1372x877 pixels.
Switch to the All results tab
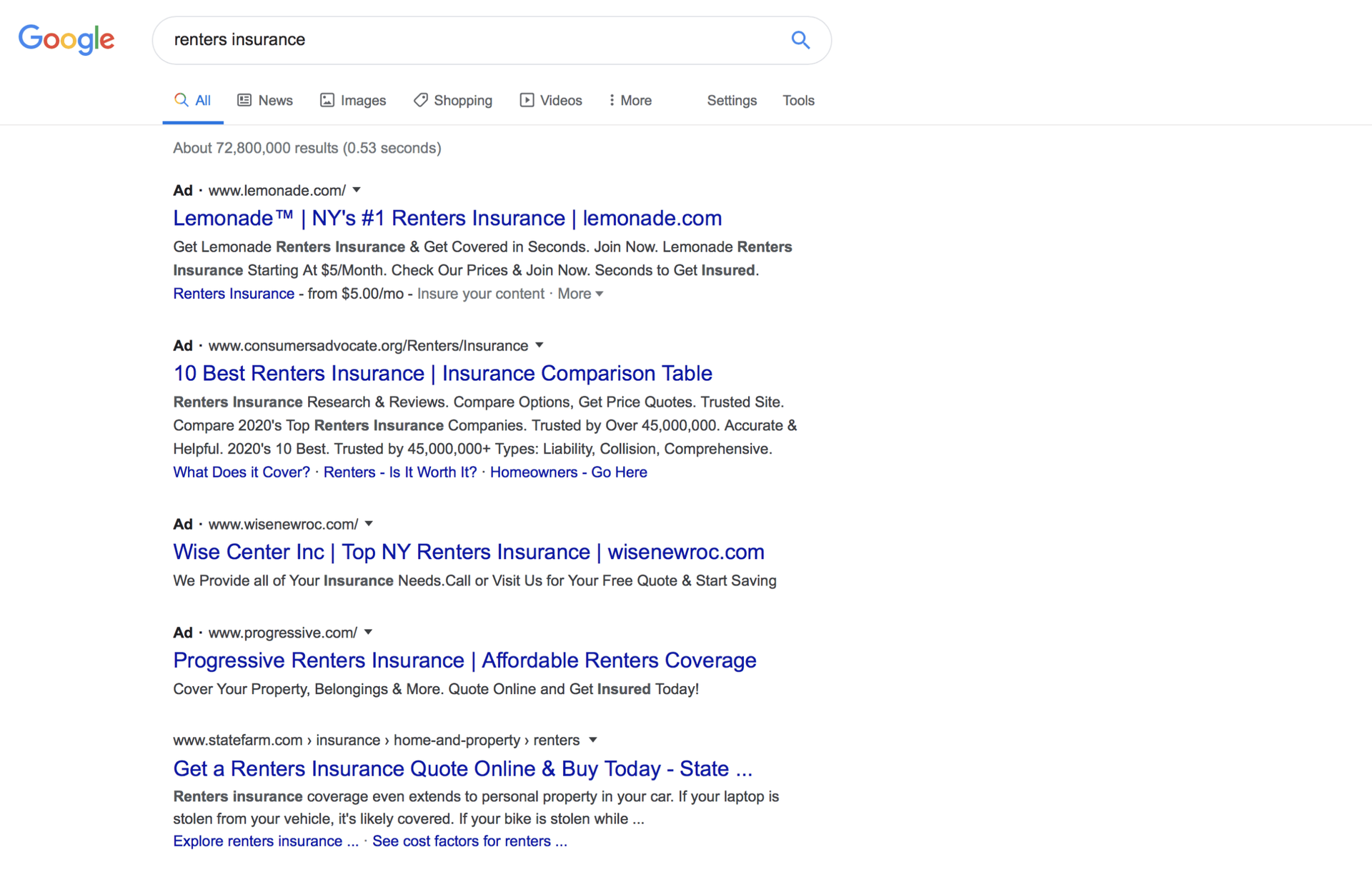(x=201, y=100)
